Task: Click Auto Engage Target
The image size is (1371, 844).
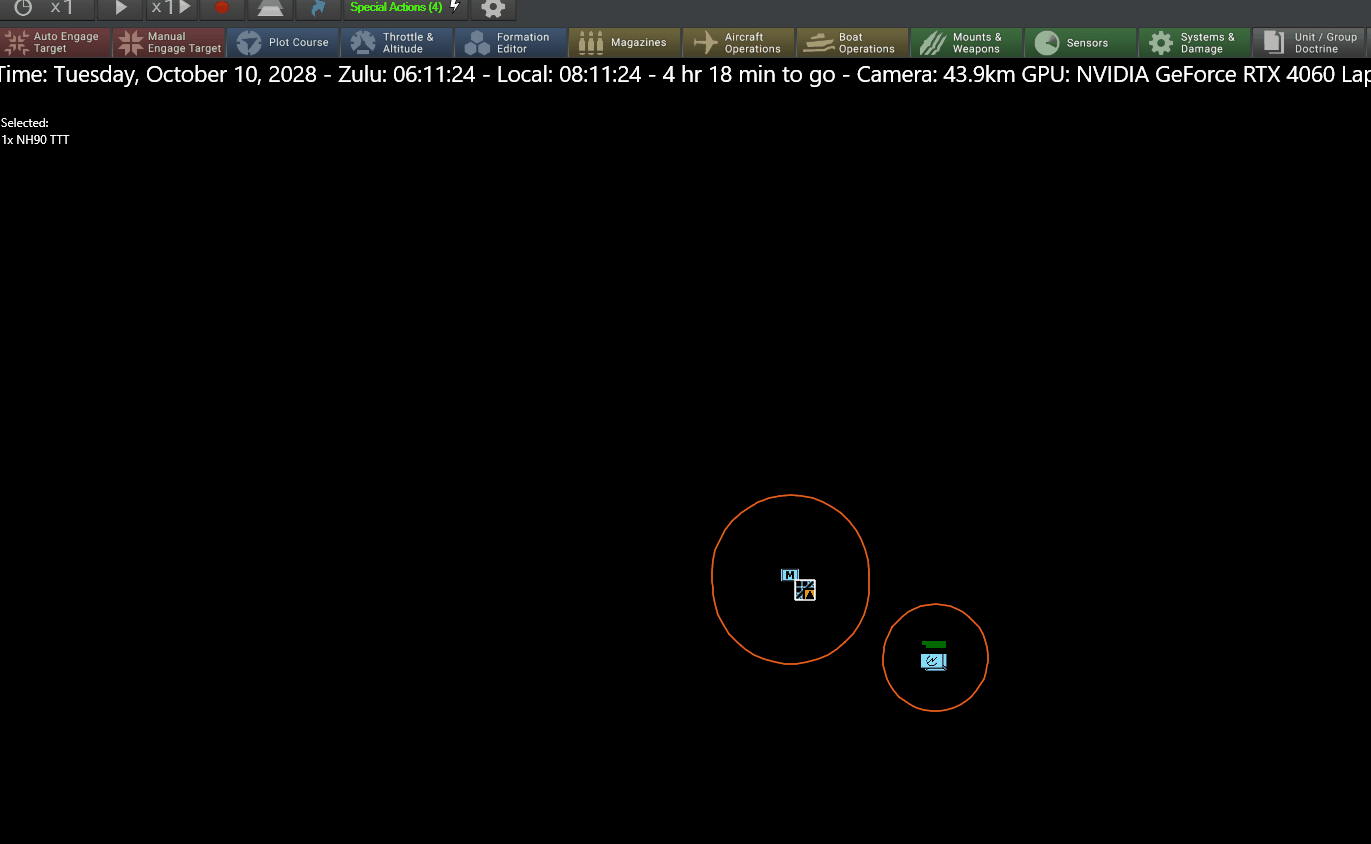Action: click(x=56, y=42)
